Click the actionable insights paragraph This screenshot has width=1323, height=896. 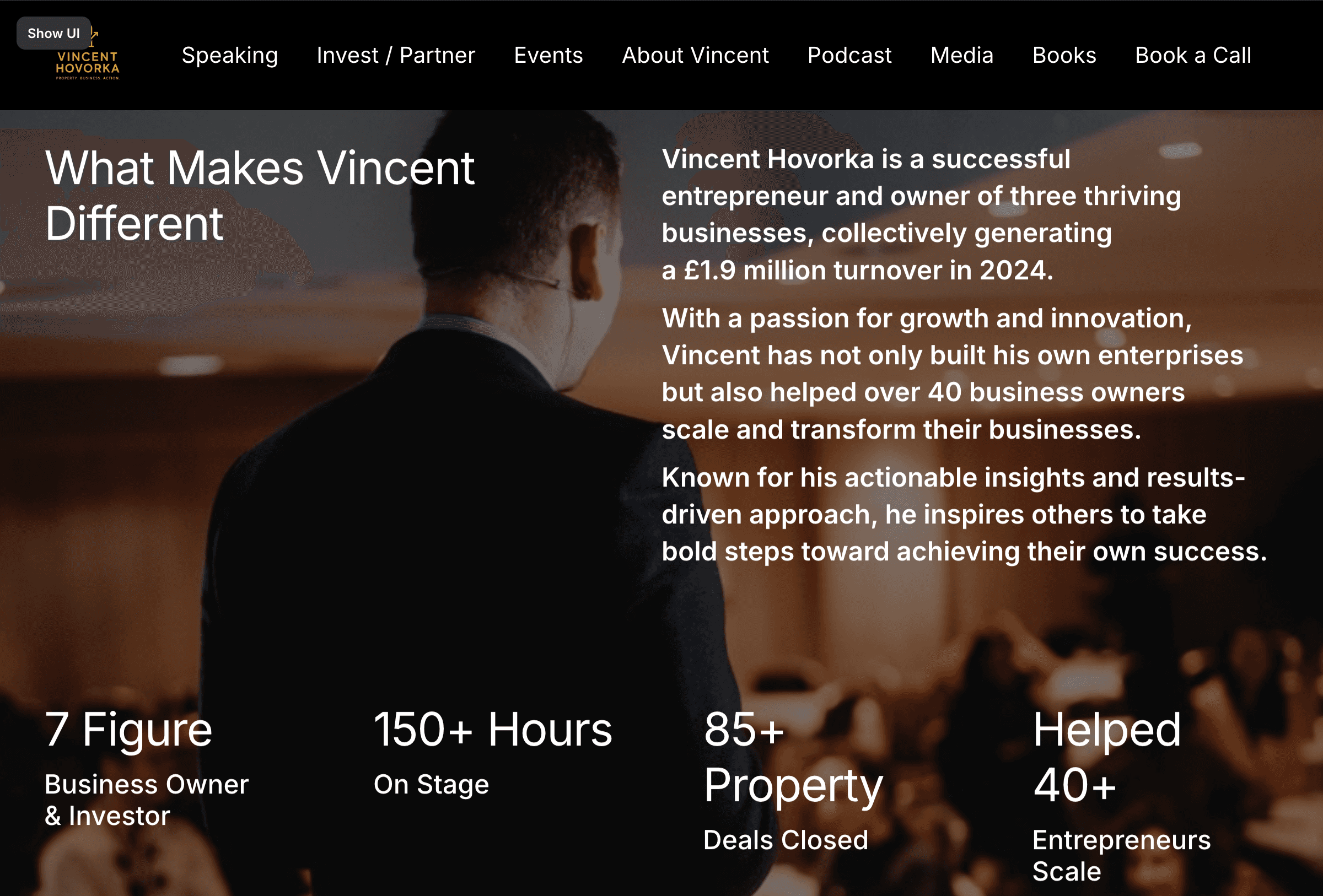964,514
